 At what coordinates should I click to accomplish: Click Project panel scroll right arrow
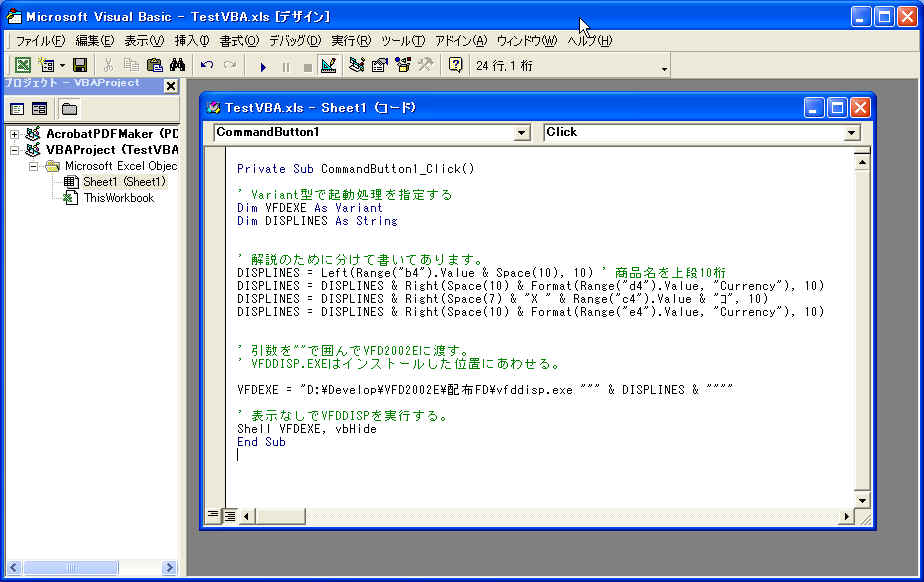point(169,568)
